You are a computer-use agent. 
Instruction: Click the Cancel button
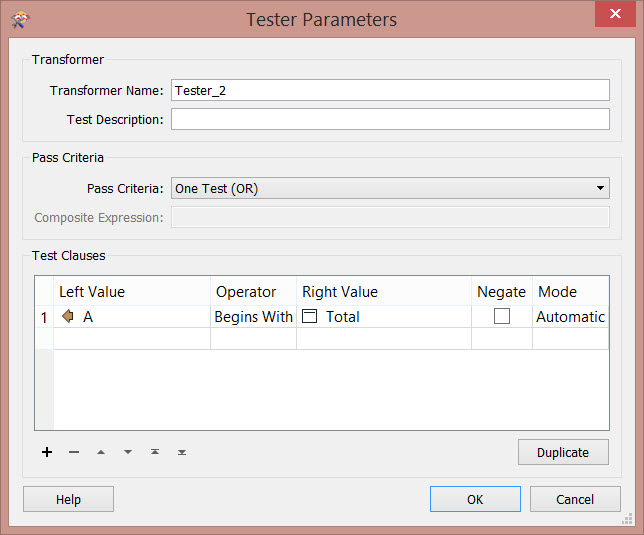(575, 499)
